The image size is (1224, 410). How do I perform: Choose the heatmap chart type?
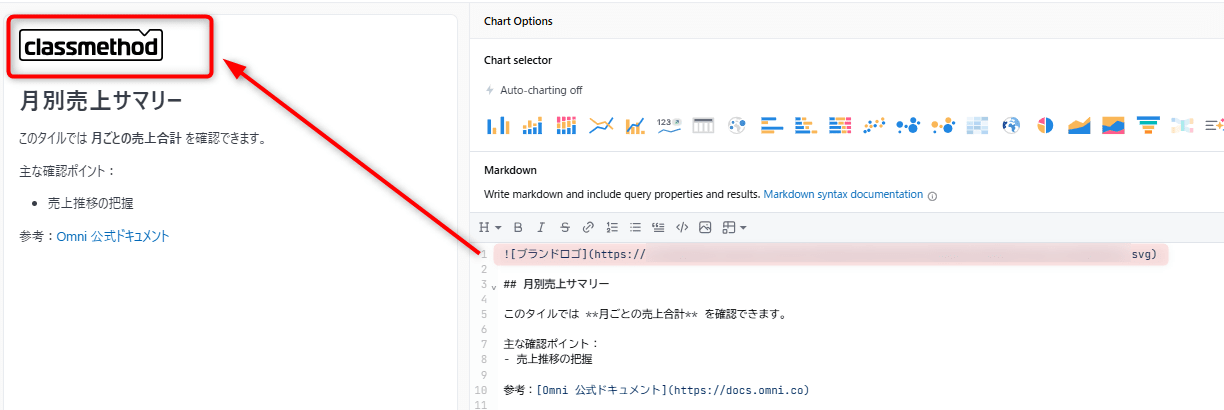pyautogui.click(x=977, y=126)
